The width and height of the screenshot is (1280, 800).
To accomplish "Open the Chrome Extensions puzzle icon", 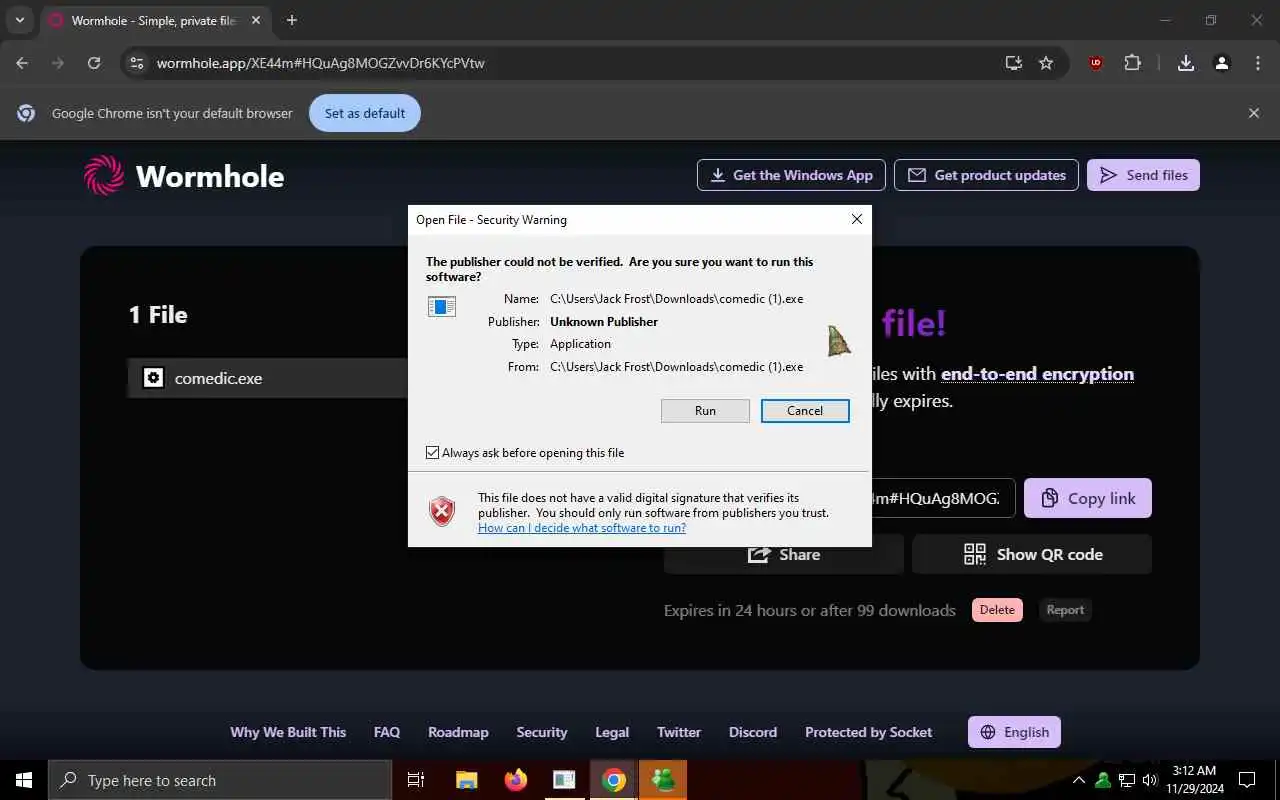I will pos(1132,63).
